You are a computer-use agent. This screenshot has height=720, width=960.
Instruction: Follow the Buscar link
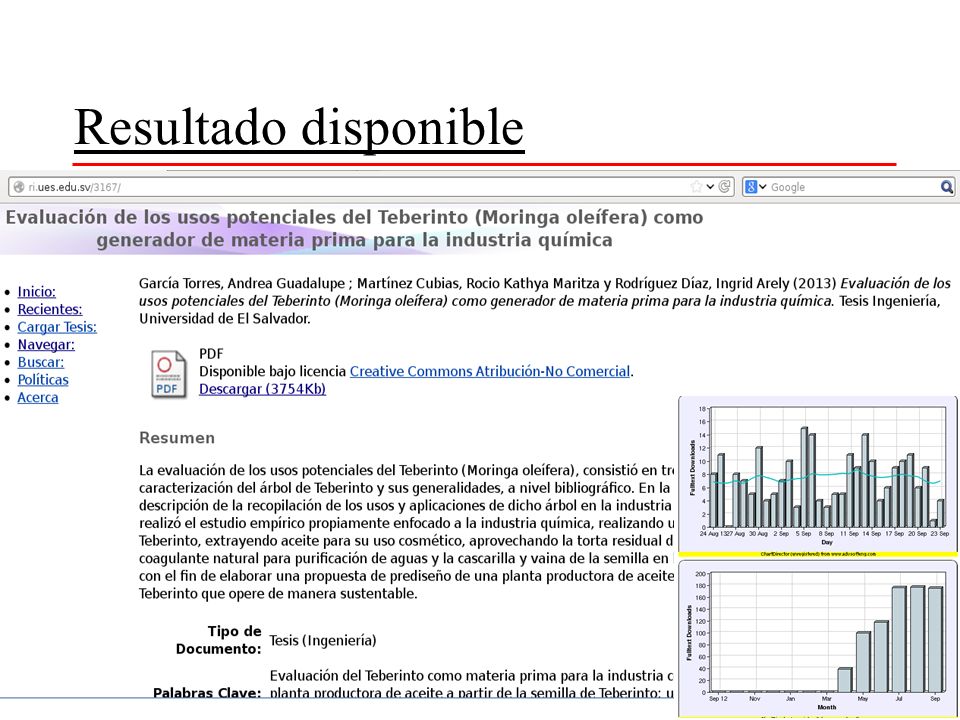[40, 362]
